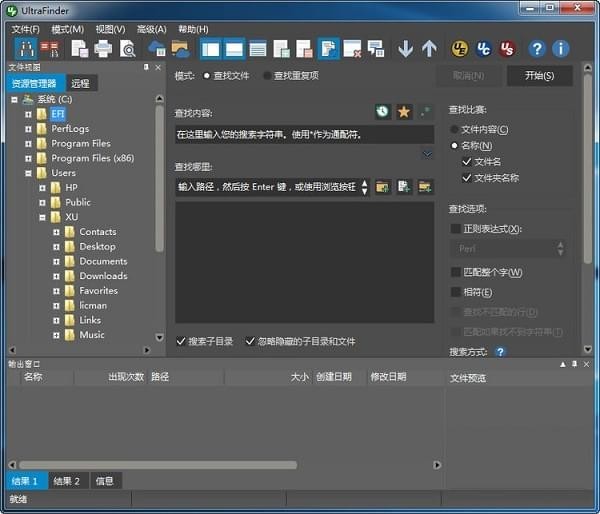
Task: Click the 开始(S) start button
Action: [540, 76]
